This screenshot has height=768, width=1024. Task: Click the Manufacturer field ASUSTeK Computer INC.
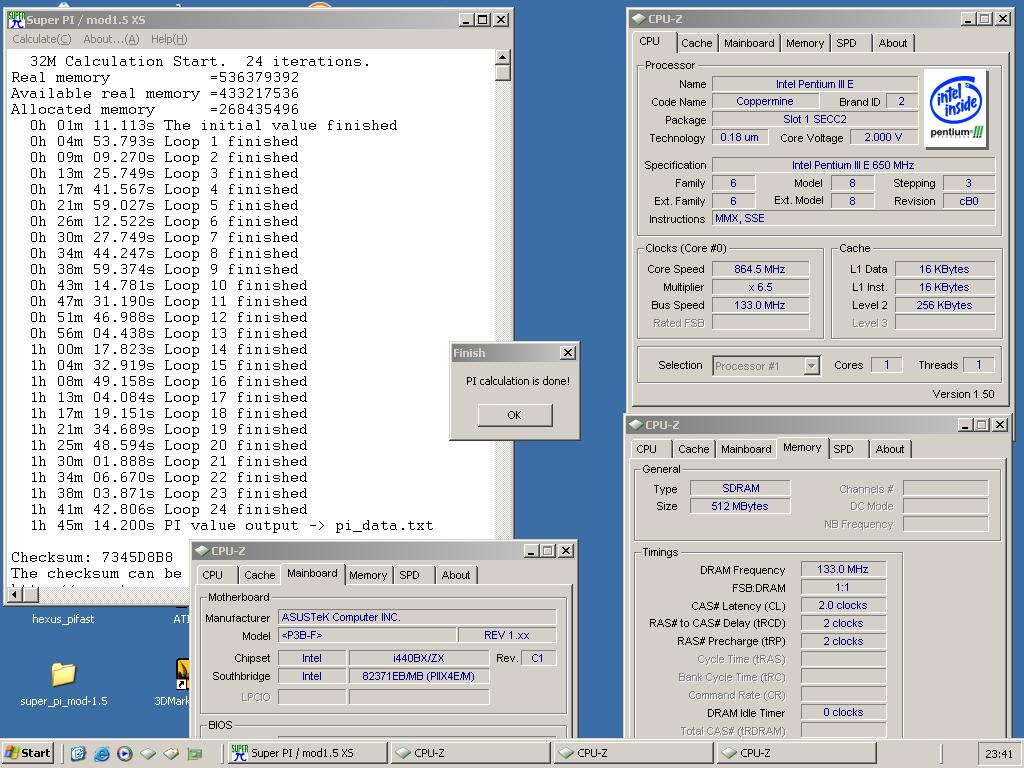417,617
